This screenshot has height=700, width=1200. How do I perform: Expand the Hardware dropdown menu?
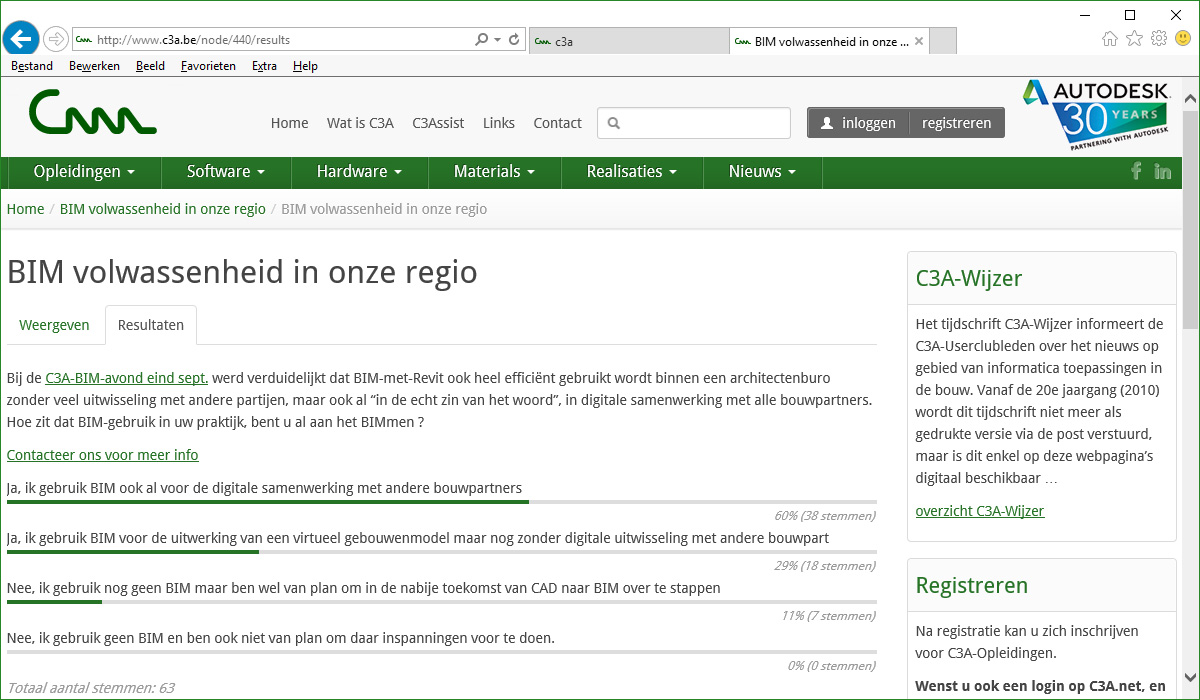tap(359, 172)
